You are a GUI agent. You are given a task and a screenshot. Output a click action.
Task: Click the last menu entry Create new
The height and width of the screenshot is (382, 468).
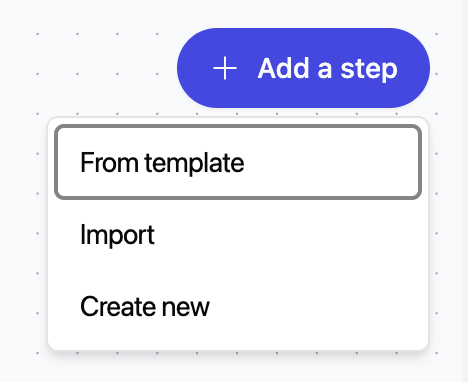pyautogui.click(x=238, y=306)
